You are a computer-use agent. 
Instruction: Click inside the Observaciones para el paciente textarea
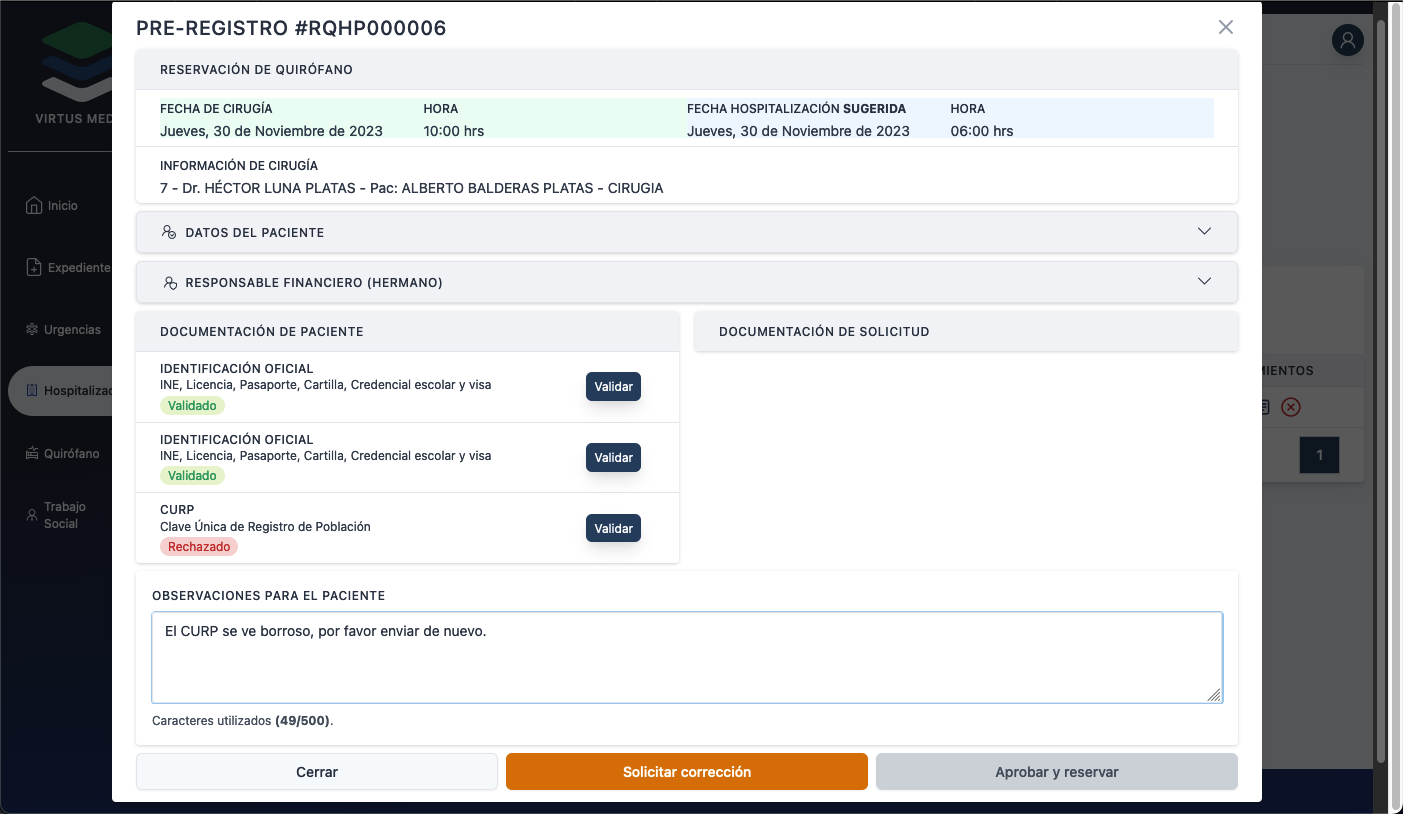[686, 665]
